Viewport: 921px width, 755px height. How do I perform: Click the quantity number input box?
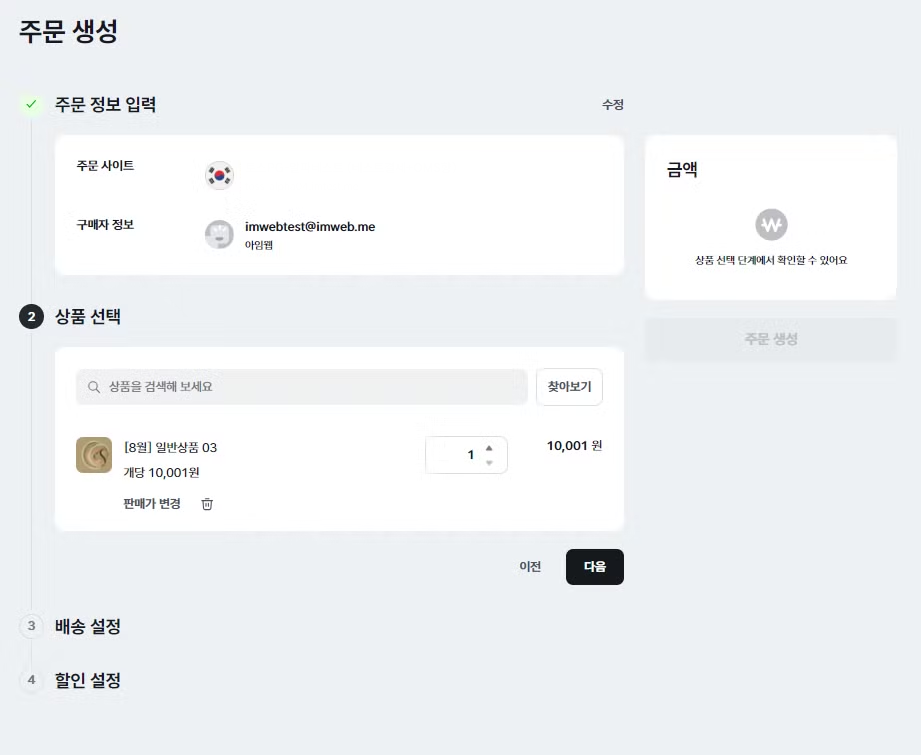(455, 455)
